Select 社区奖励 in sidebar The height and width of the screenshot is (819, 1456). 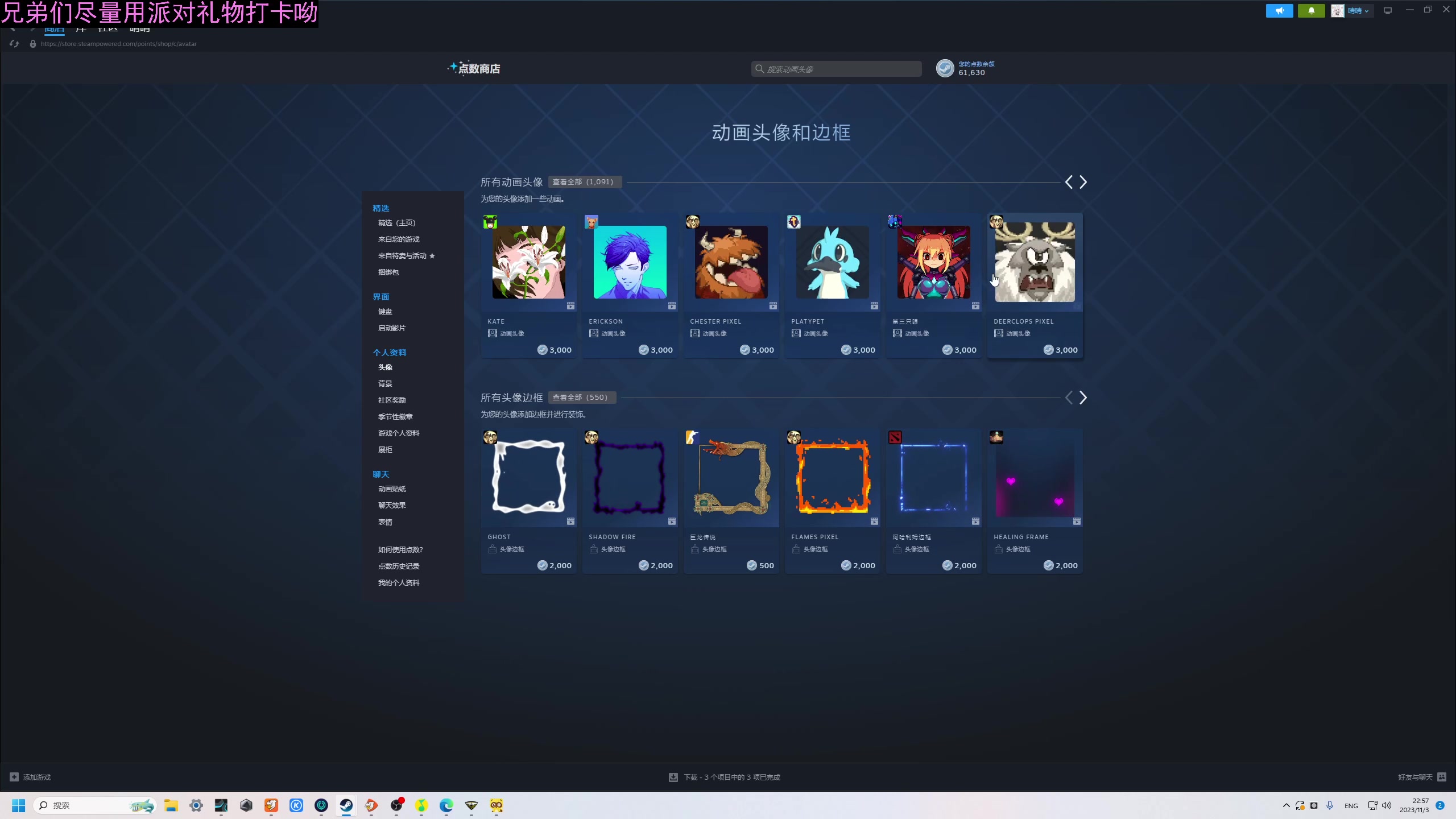tap(392, 400)
